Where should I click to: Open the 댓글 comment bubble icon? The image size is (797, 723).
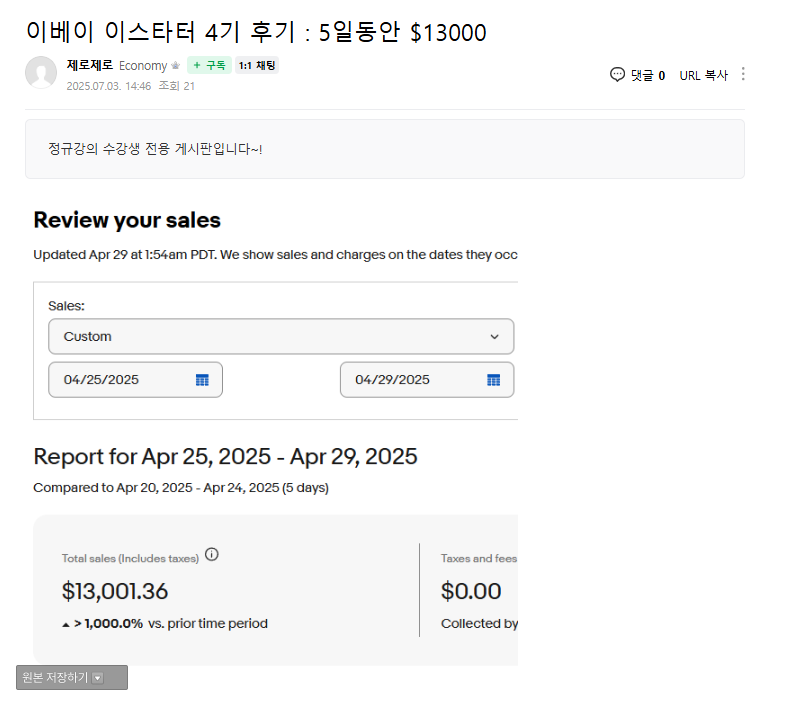tap(617, 75)
